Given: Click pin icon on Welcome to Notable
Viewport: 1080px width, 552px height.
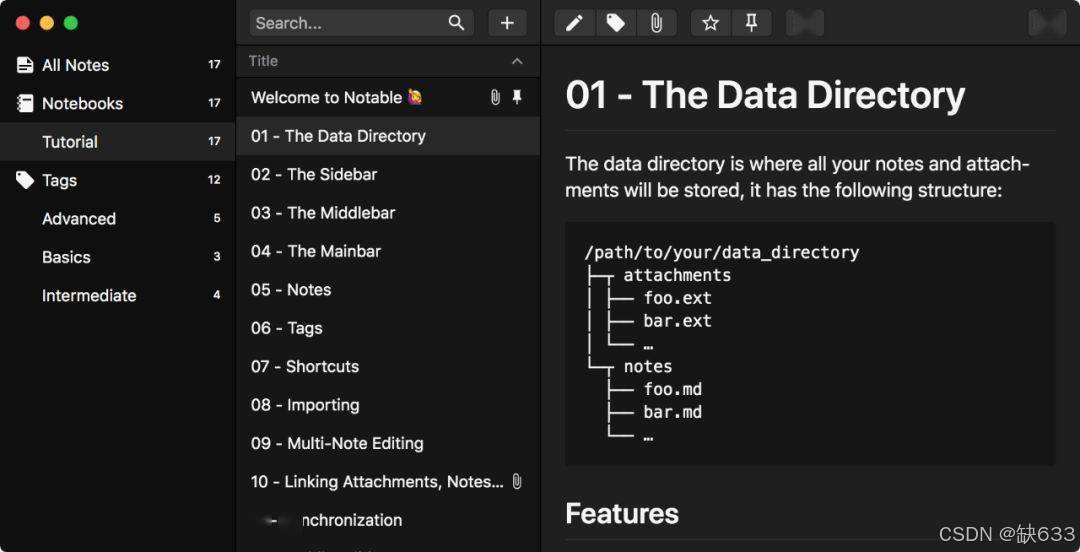Looking at the screenshot, I should (x=517, y=98).
